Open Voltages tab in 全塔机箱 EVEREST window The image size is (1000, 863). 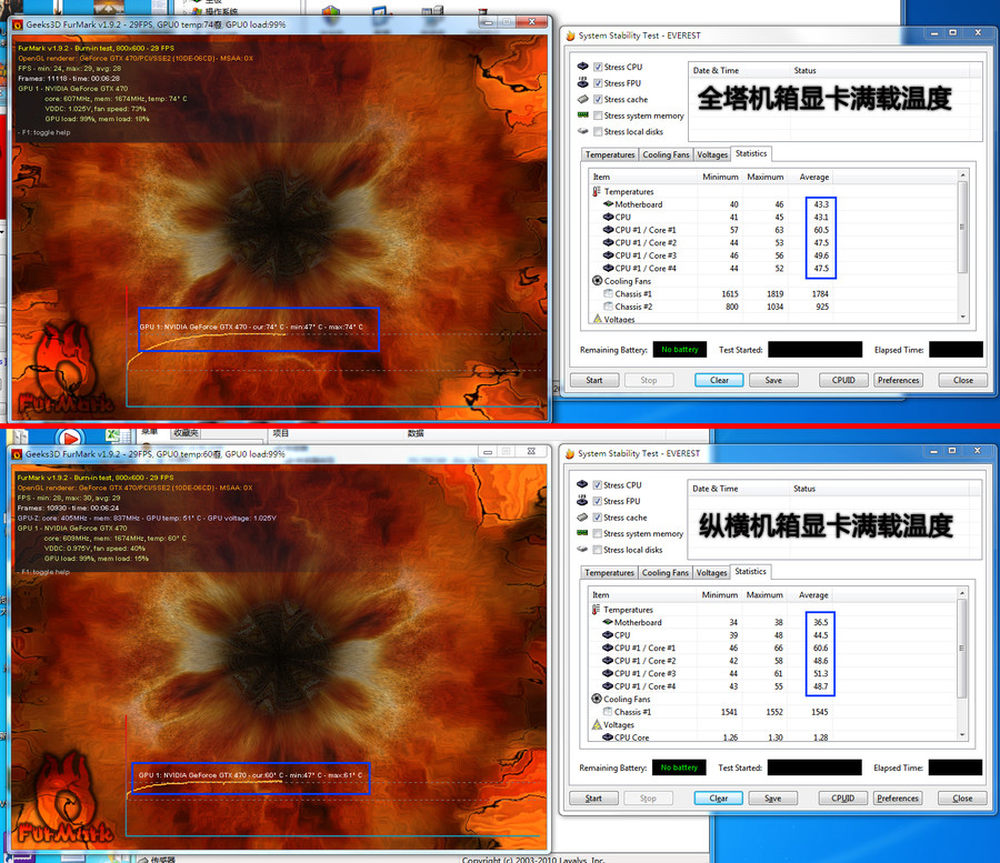pos(712,155)
